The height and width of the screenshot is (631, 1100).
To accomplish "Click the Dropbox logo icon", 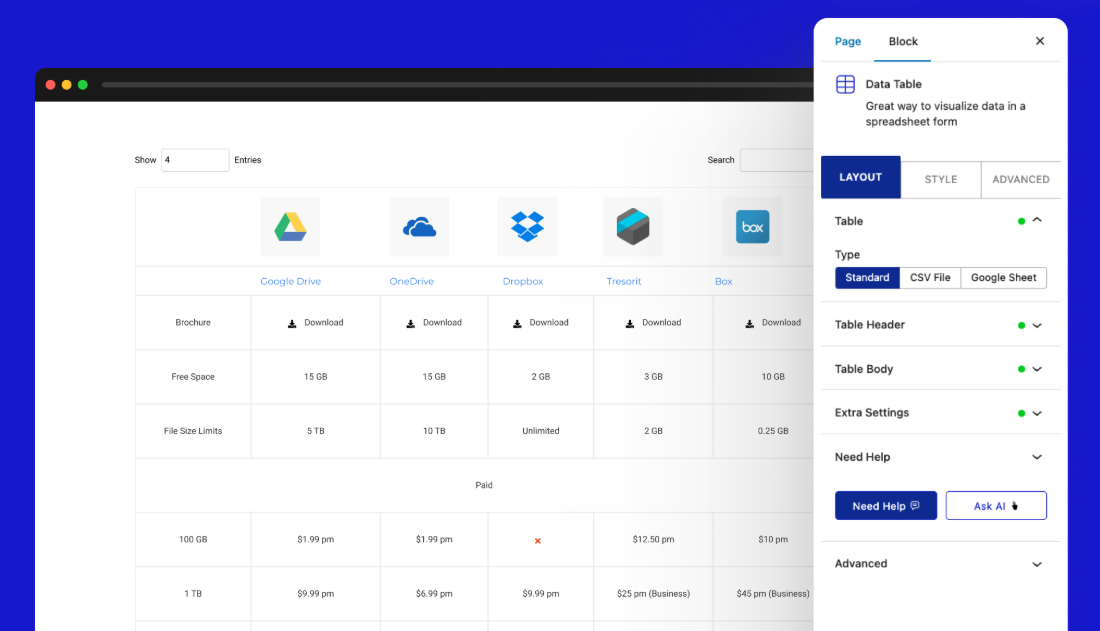I will coord(528,227).
